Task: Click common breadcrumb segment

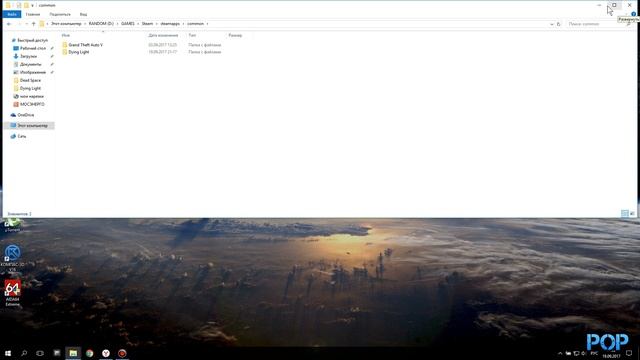Action: pyautogui.click(x=196, y=24)
